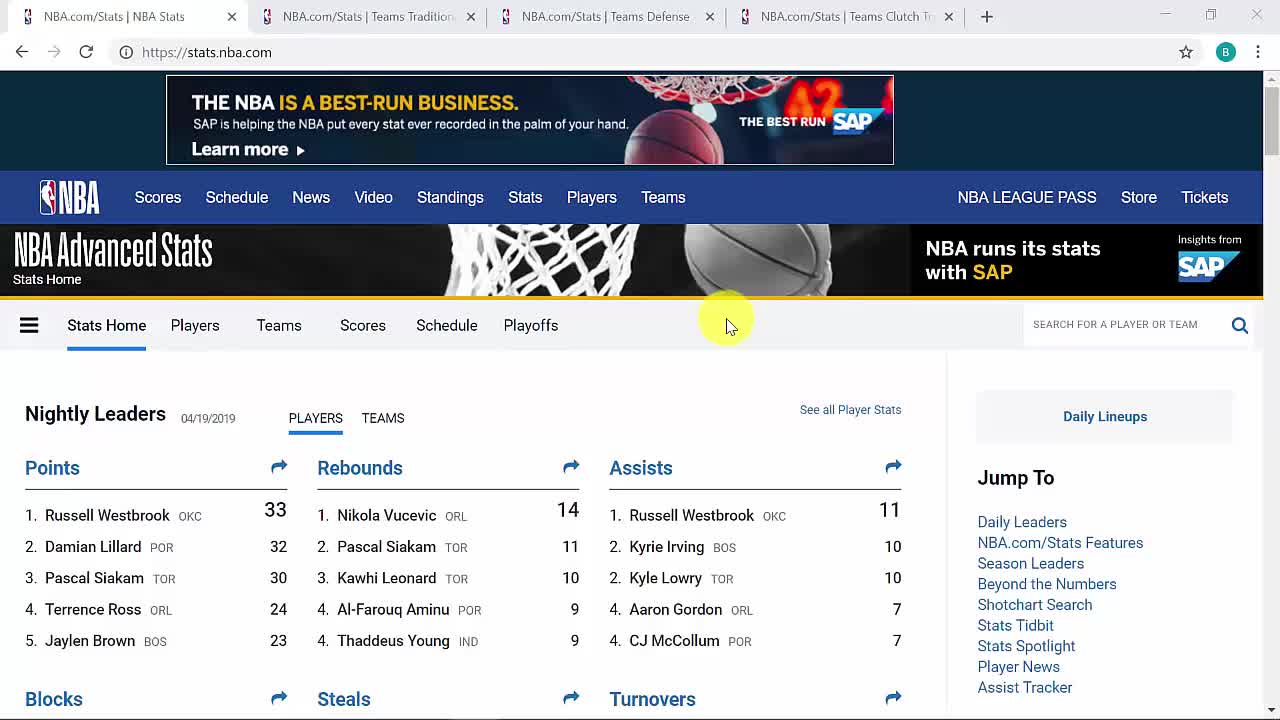
Task: Reload the page
Action: coord(86,52)
